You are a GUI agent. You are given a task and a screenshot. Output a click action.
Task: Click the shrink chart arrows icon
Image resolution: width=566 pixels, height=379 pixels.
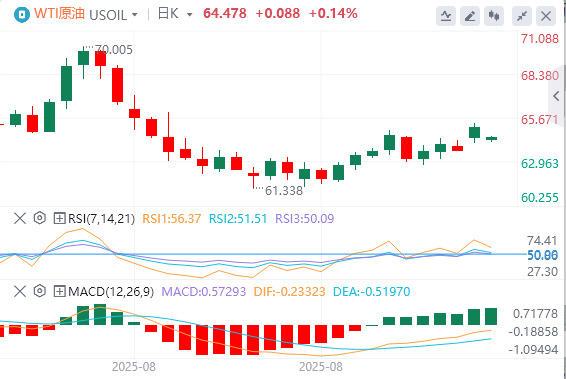522,16
